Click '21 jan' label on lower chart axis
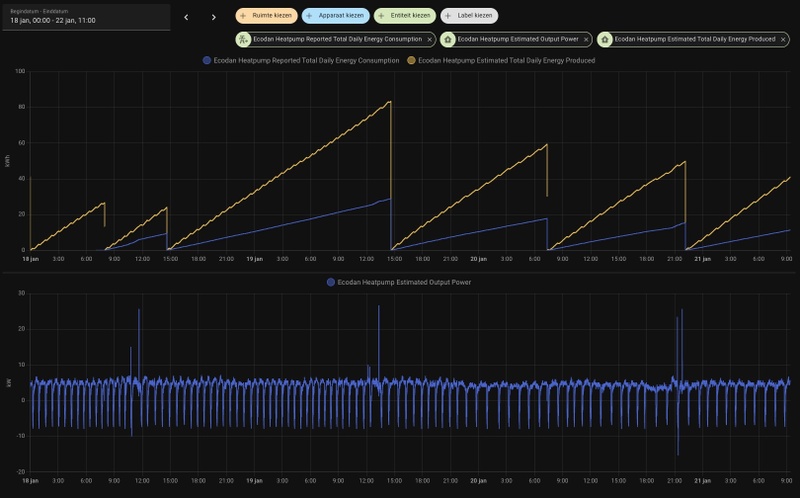 703,481
